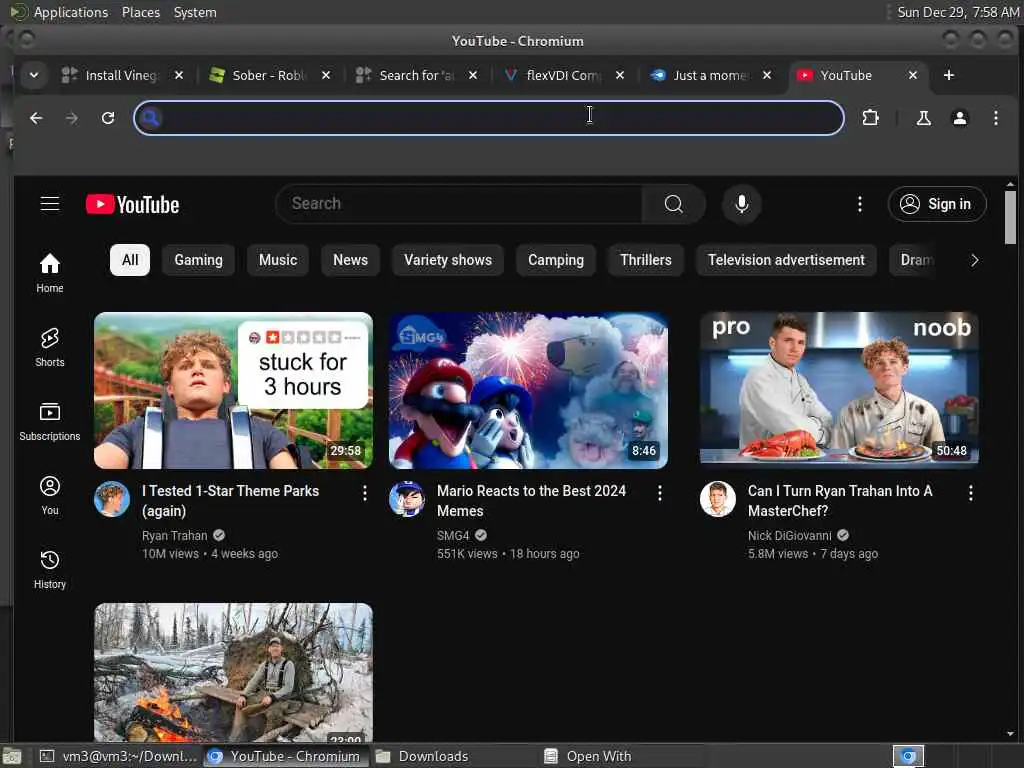Open SMG4 channel avatar
Viewport: 1024px width, 768px height.
(x=407, y=499)
